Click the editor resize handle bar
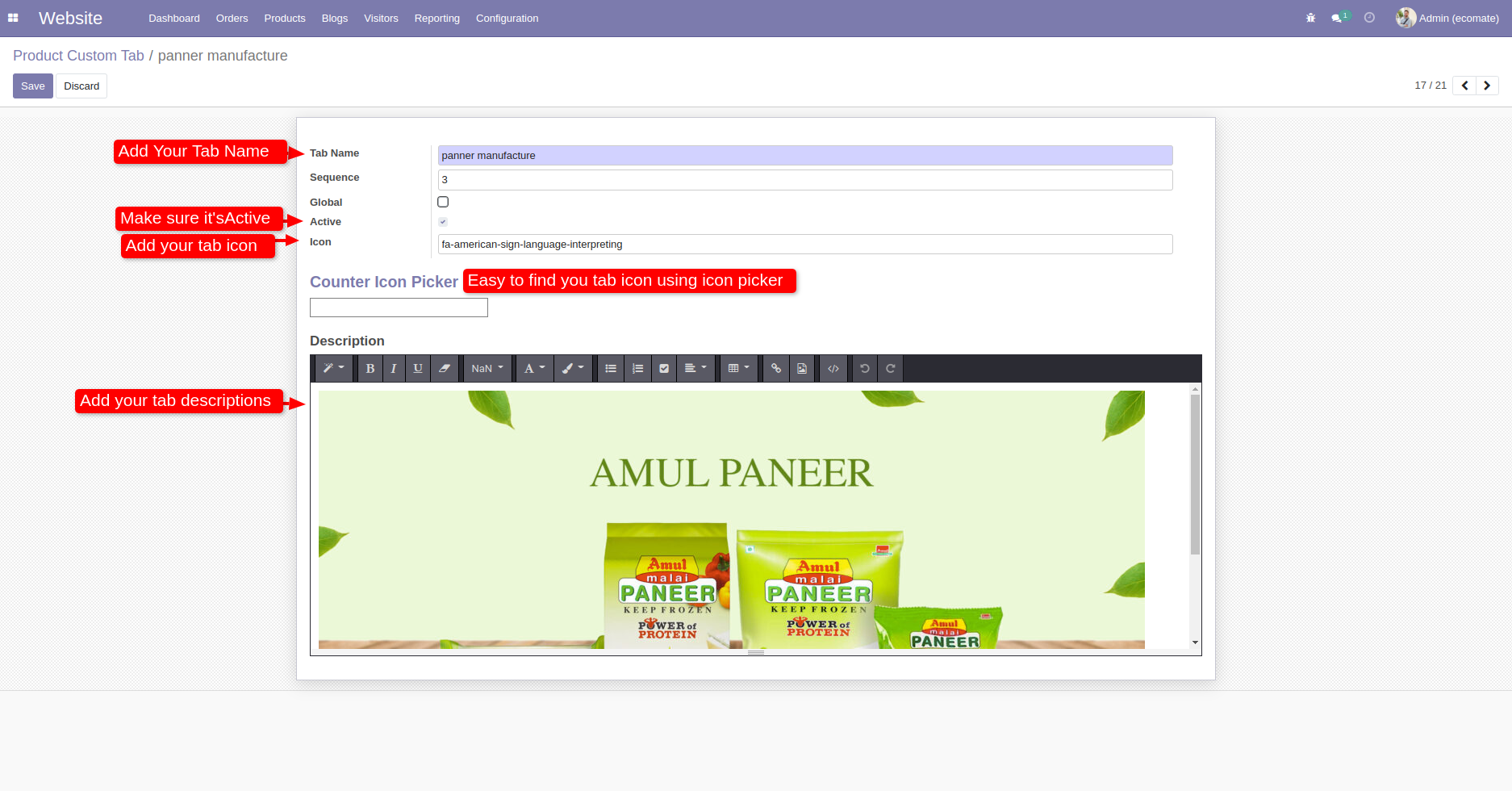This screenshot has width=1512, height=791. (x=756, y=652)
